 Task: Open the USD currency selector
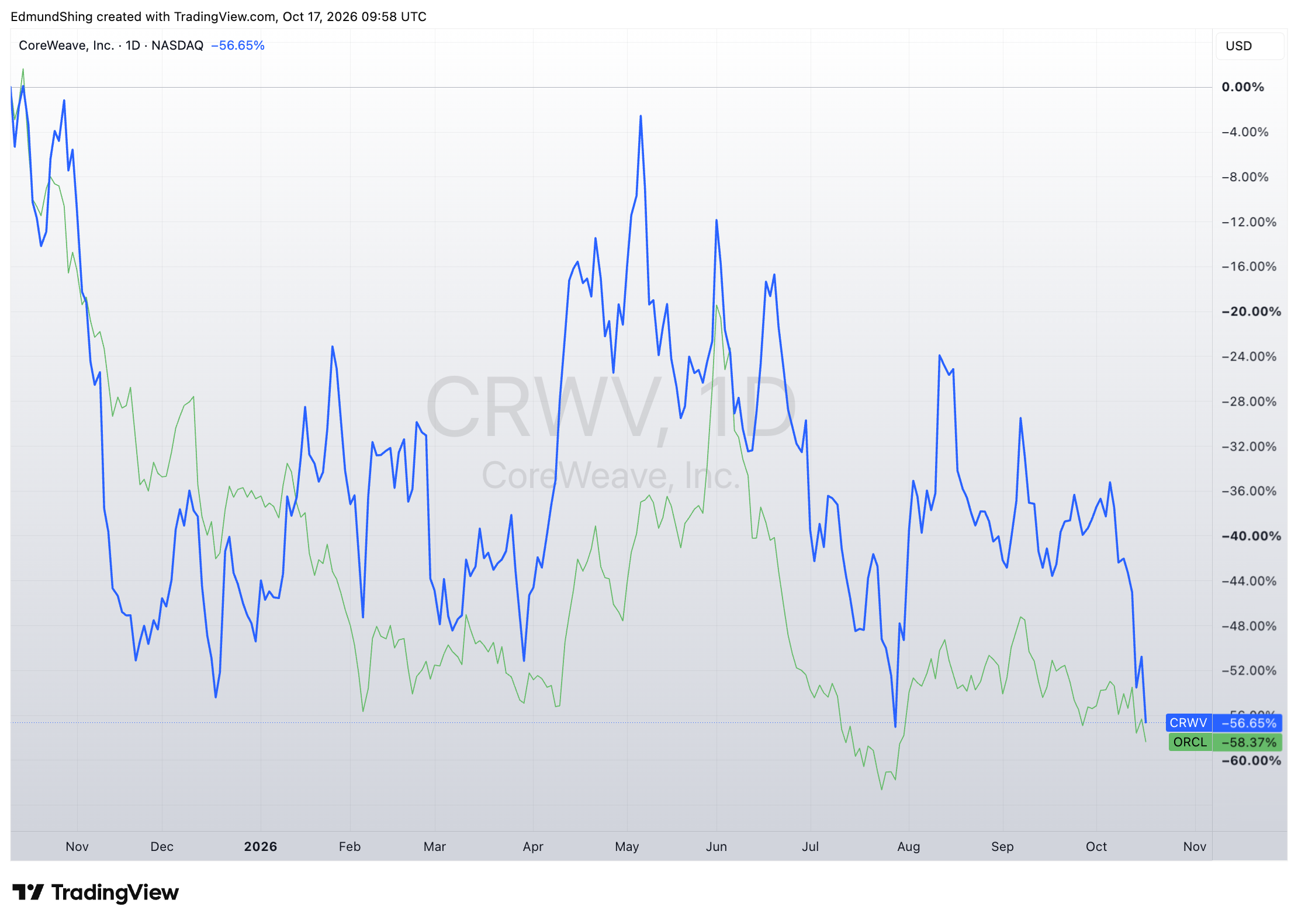pyautogui.click(x=1249, y=46)
